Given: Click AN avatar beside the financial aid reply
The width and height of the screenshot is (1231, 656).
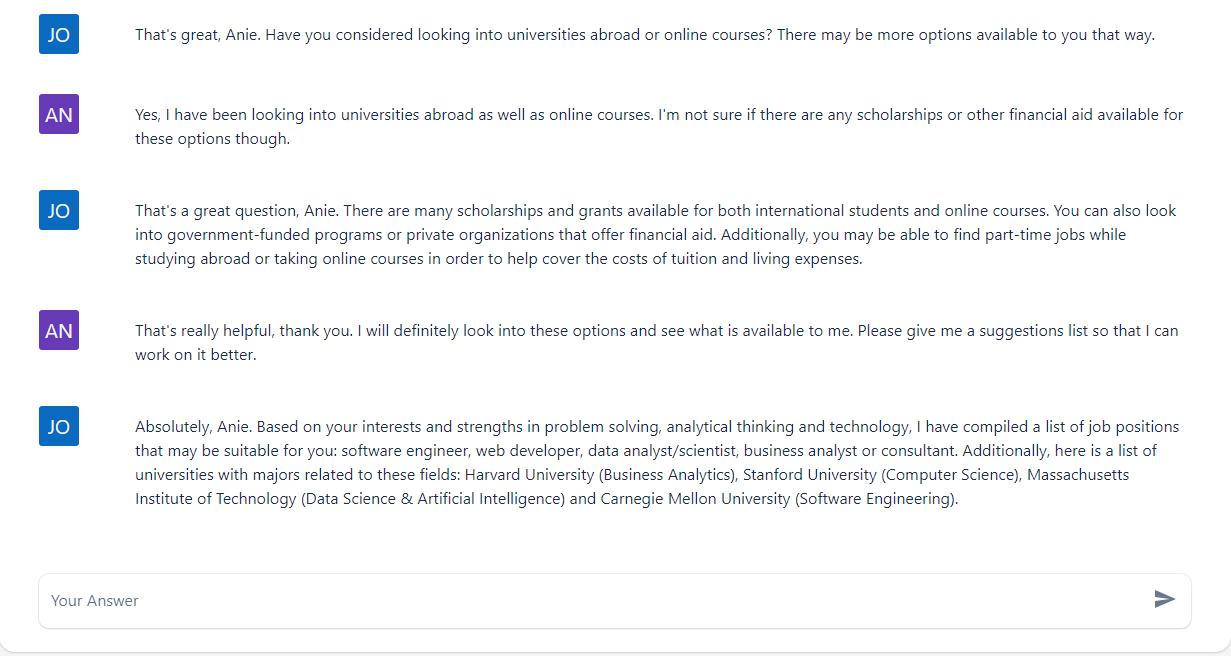Looking at the screenshot, I should point(59,114).
